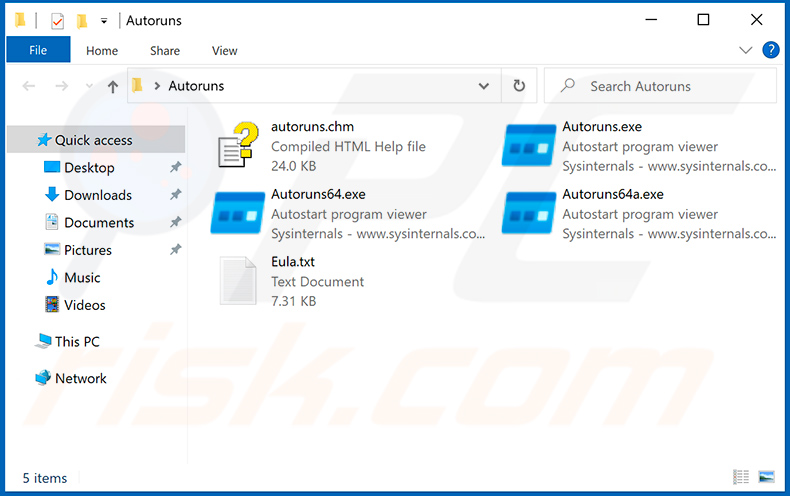The height and width of the screenshot is (496, 790).
Task: Click the This PC computer icon
Action: coord(43,341)
